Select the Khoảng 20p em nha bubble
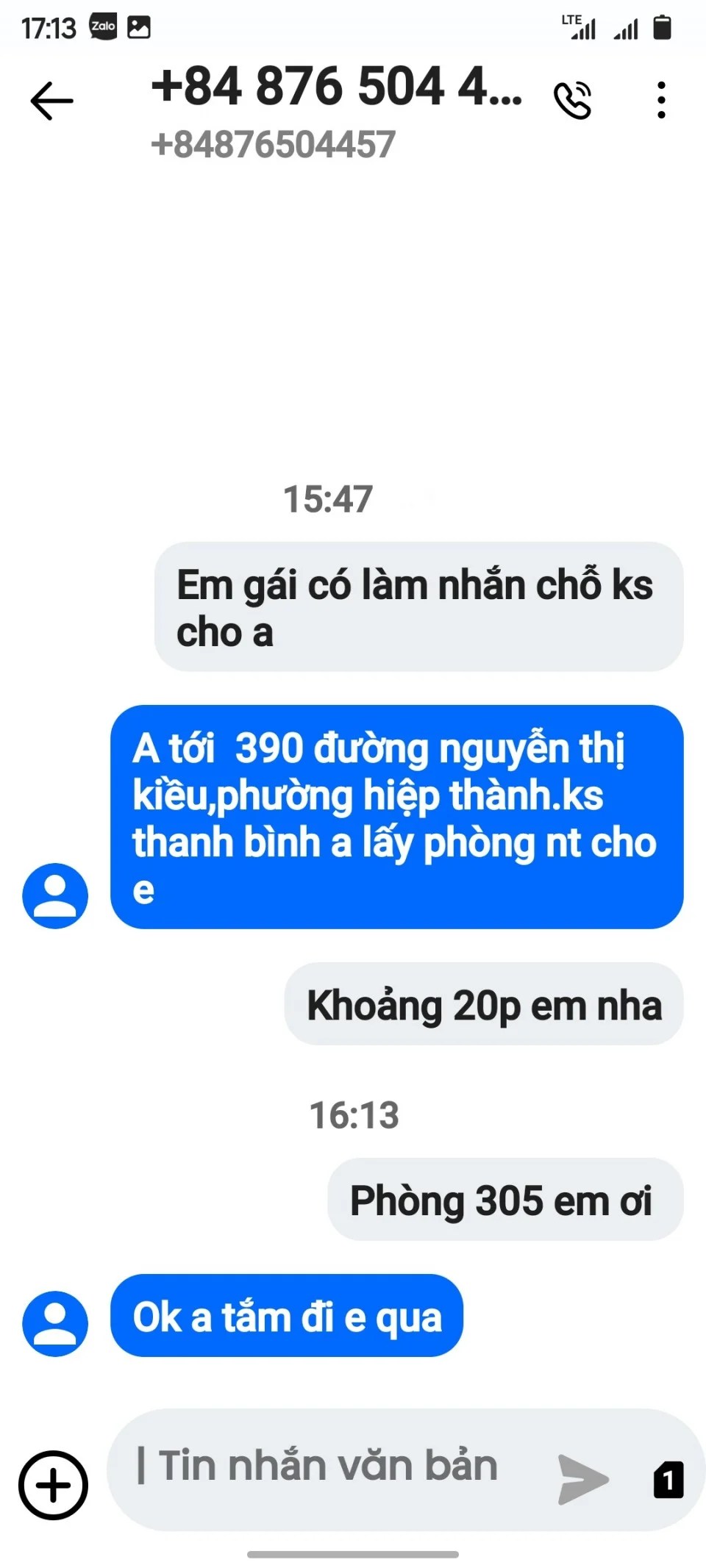The width and height of the screenshot is (706, 1568). tap(484, 1004)
